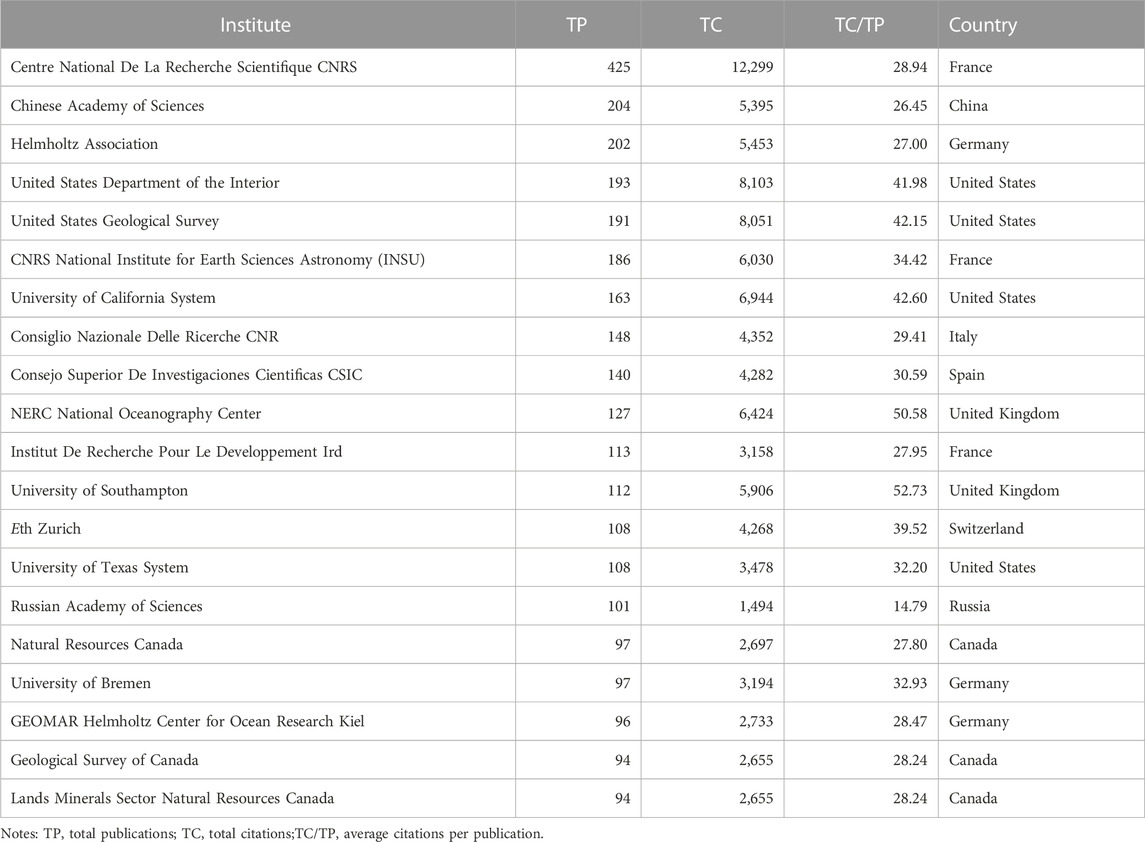Viewport: 1145px width, 842px height.
Task: Select TC/TP value 32.93
Action: coord(910,683)
